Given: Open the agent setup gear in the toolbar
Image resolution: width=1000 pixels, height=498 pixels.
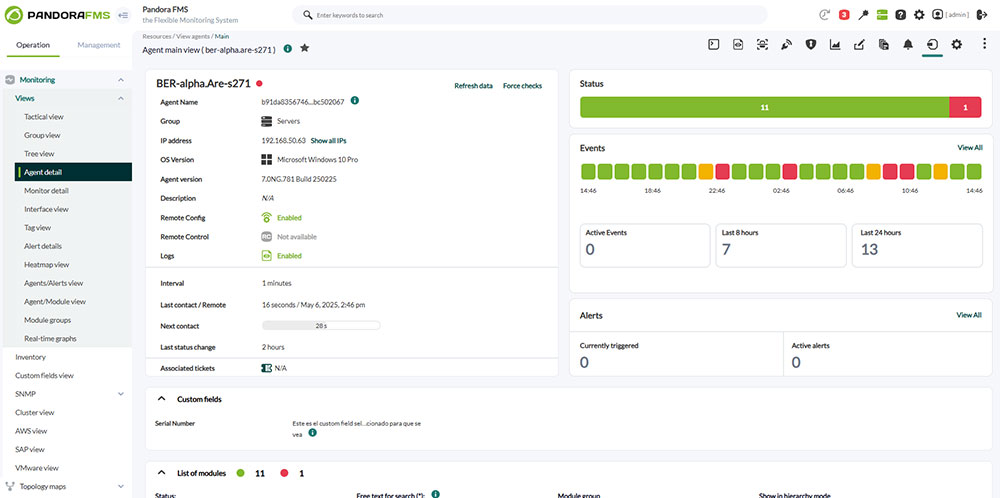Looking at the screenshot, I should click(957, 45).
